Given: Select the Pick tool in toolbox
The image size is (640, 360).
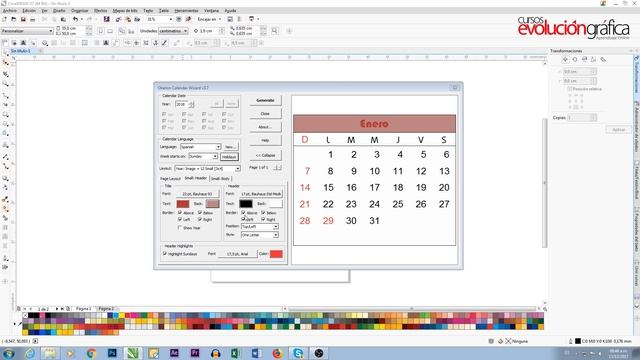Looking at the screenshot, I should coord(5,53).
